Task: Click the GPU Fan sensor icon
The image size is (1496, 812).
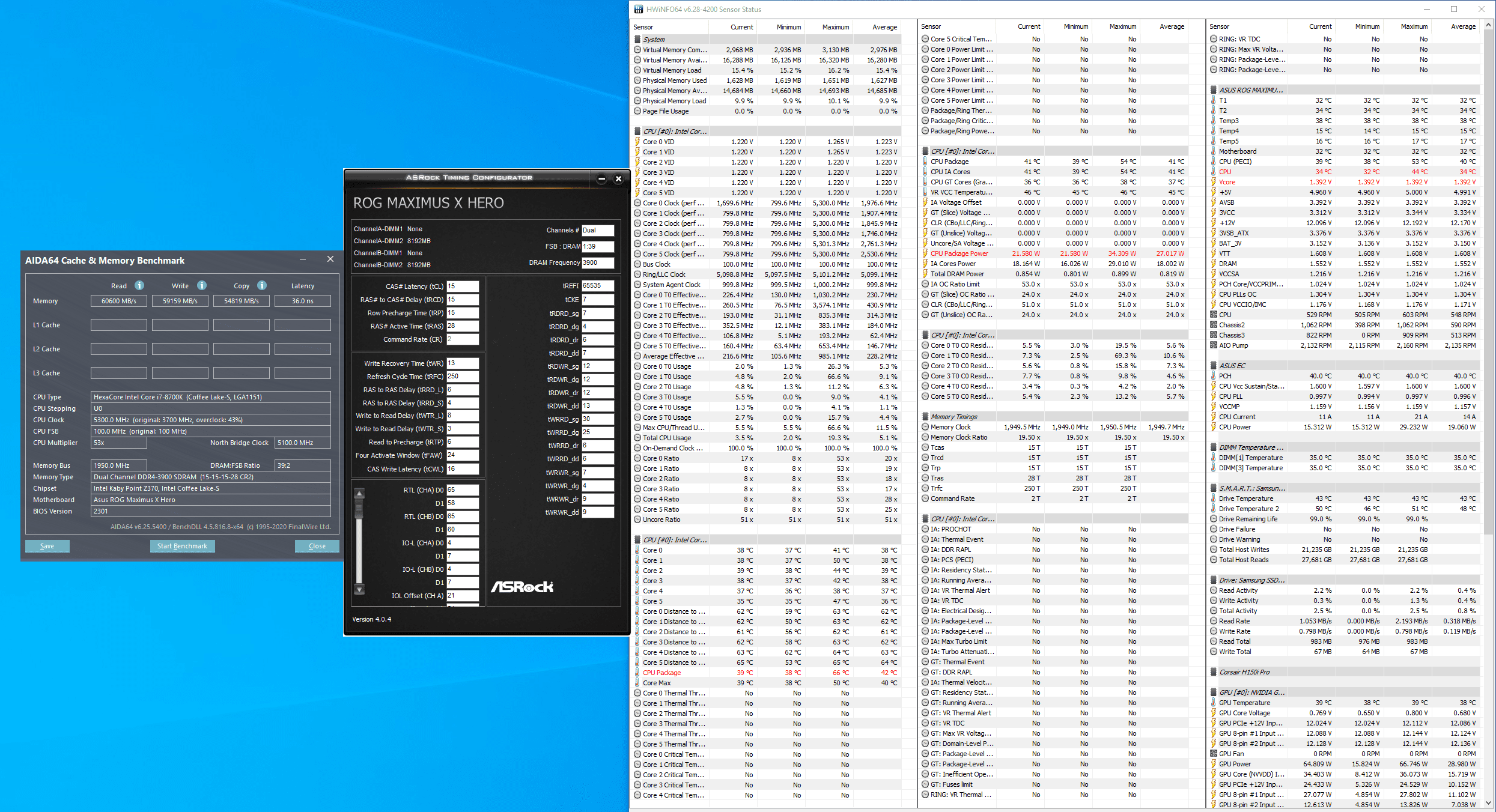Action: pos(1214,754)
